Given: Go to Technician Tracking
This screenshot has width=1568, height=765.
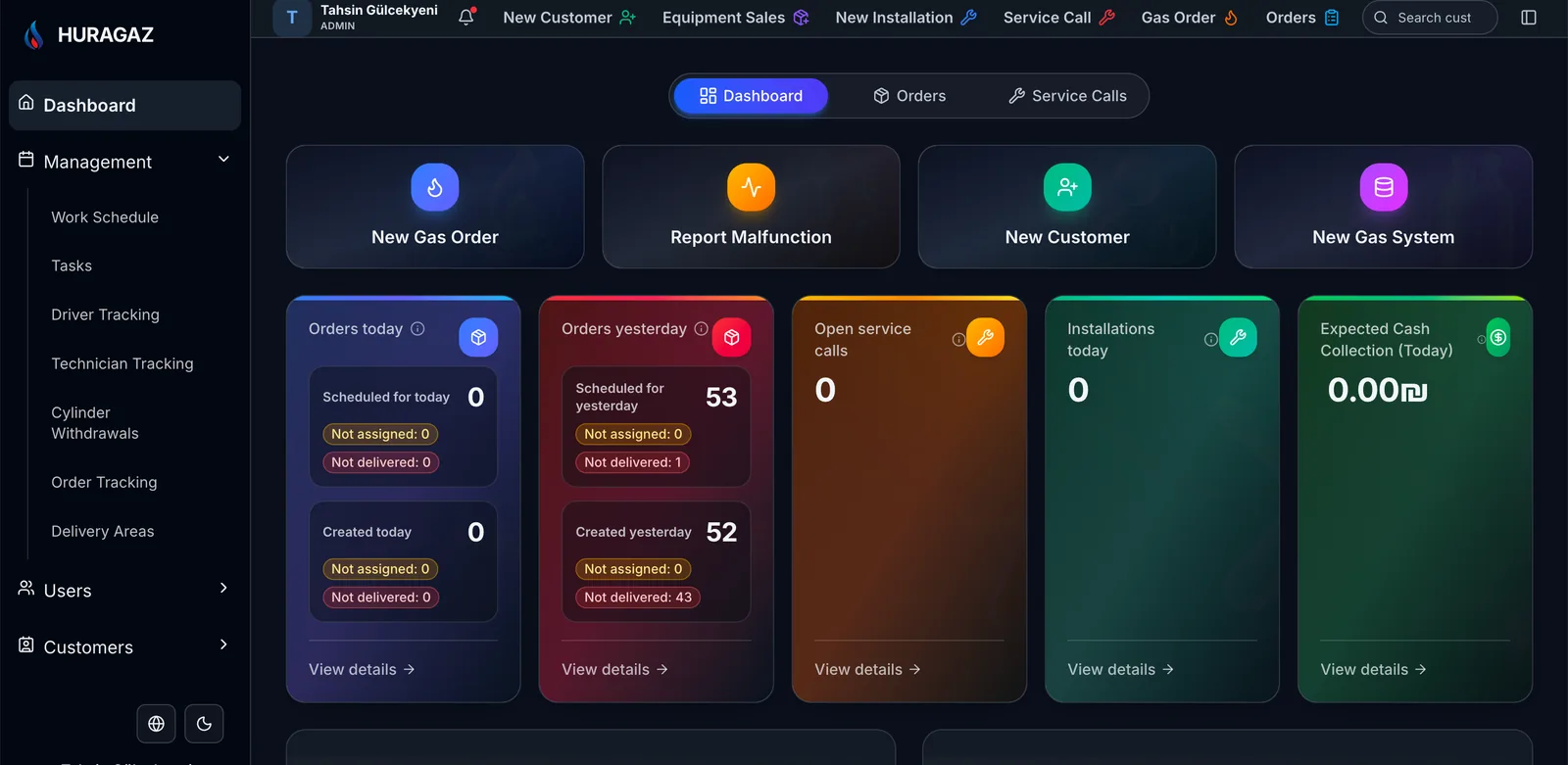Looking at the screenshot, I should 122,363.
